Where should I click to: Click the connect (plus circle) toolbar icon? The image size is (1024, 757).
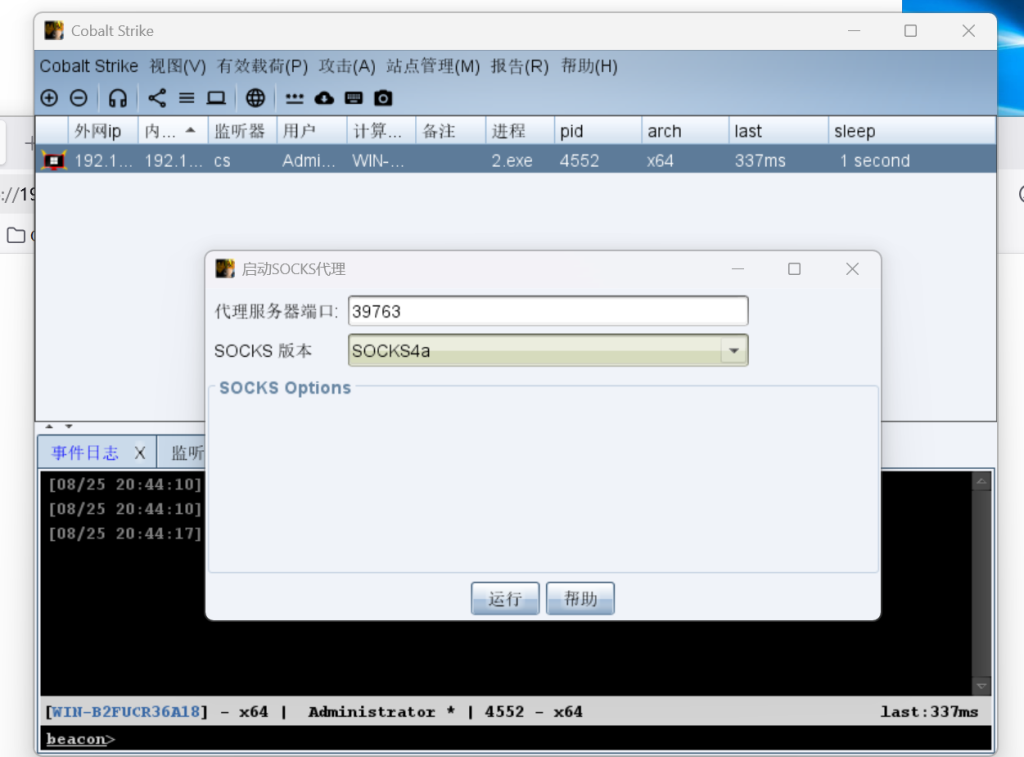pos(49,98)
